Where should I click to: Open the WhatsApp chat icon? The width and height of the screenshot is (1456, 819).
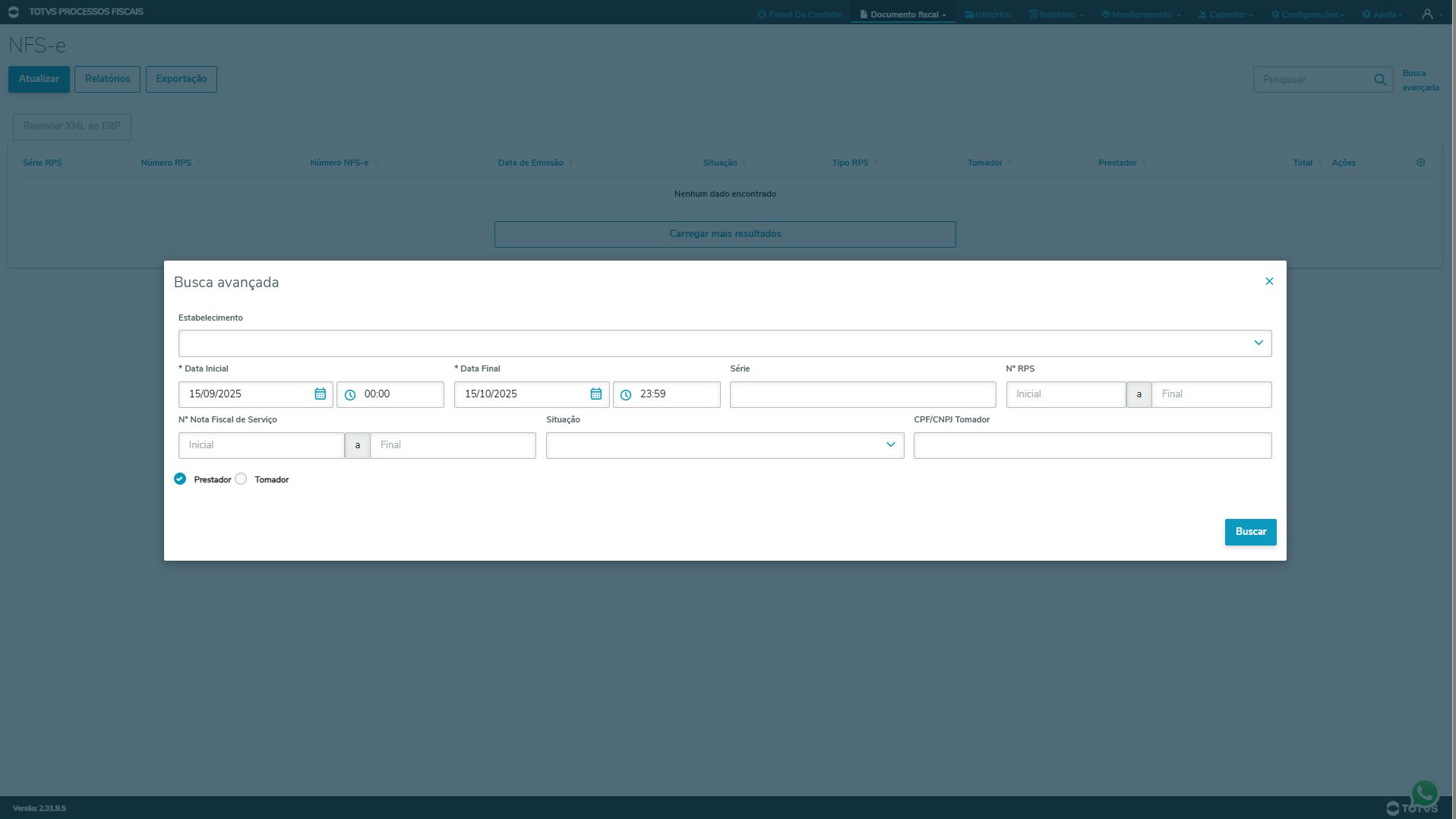click(x=1424, y=792)
